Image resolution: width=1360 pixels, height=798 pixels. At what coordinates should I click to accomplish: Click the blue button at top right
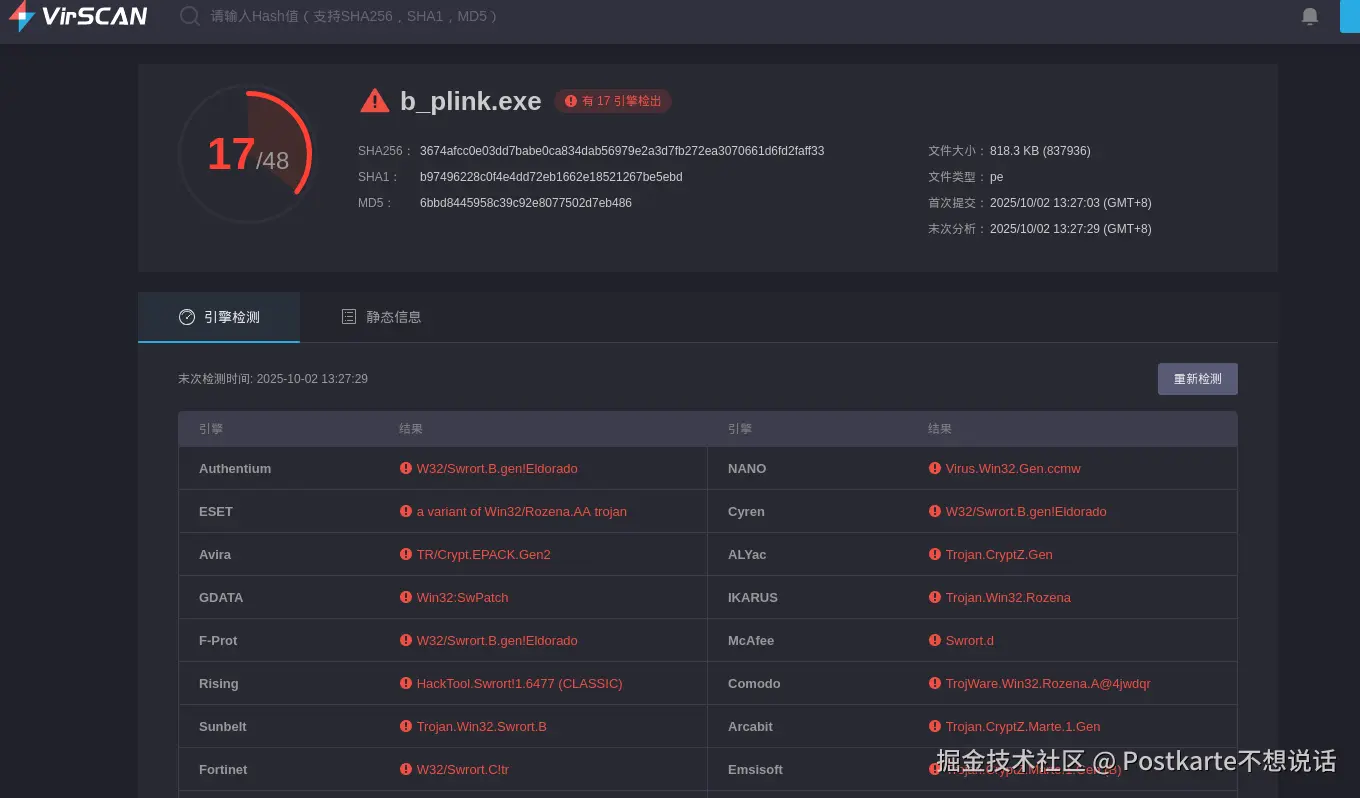(x=1350, y=16)
